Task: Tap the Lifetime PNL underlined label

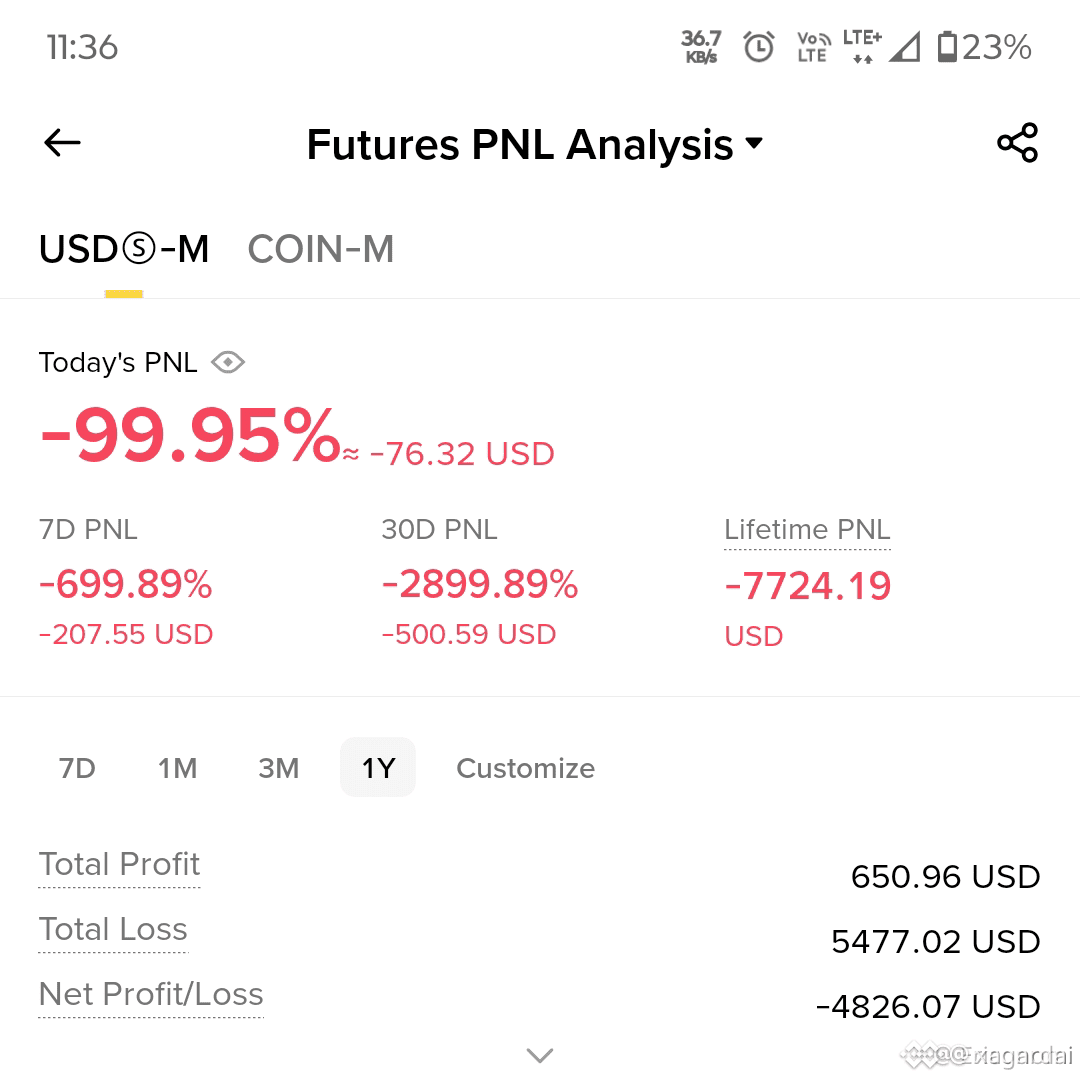Action: point(807,530)
